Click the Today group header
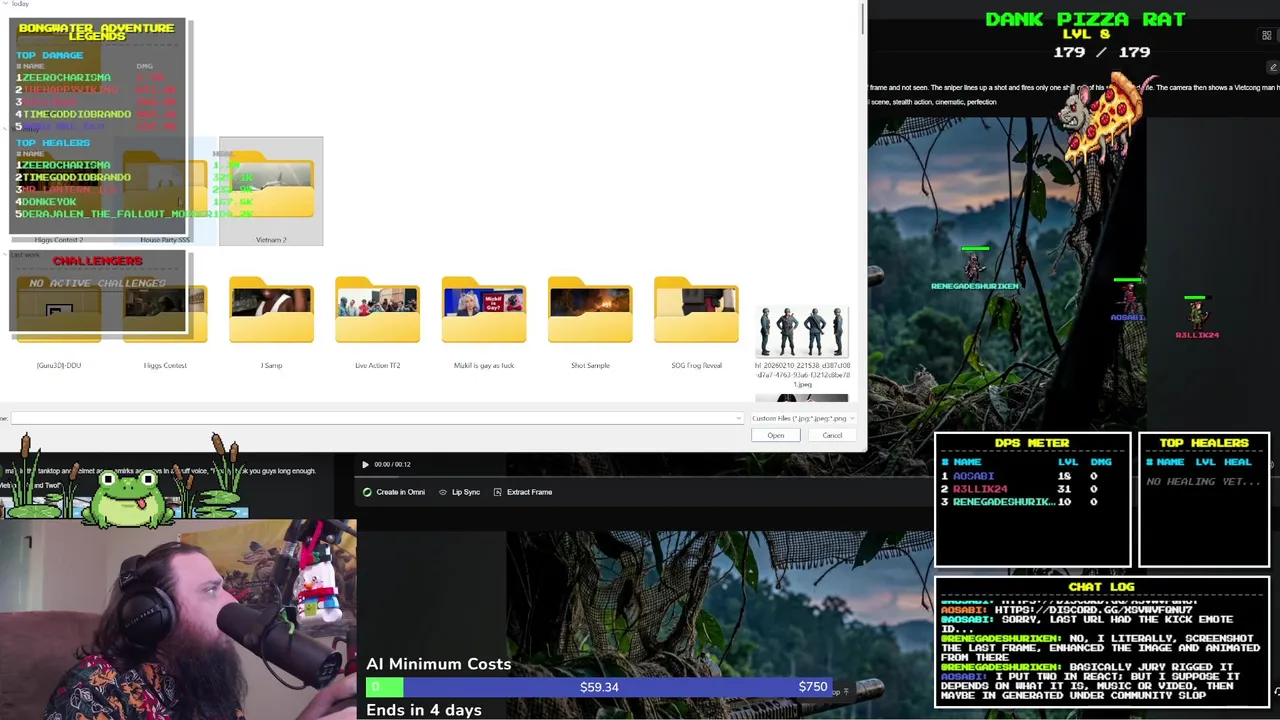 [20, 4]
